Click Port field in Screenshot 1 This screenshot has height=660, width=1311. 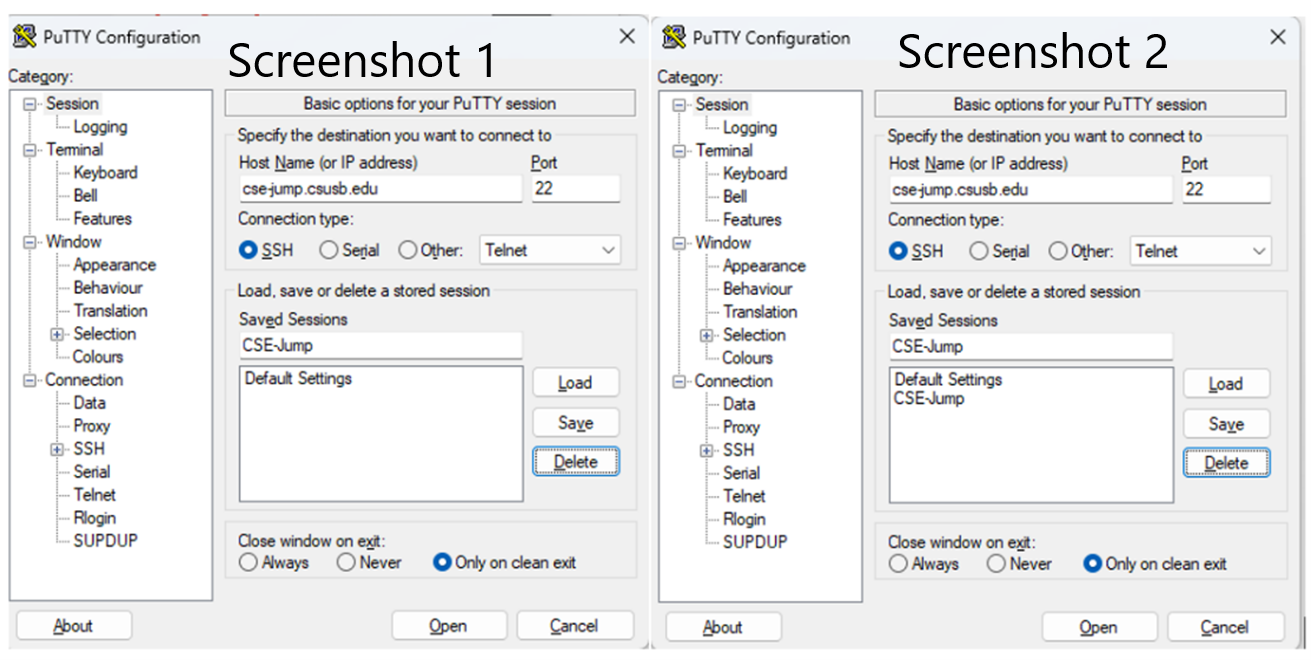[x=575, y=188]
